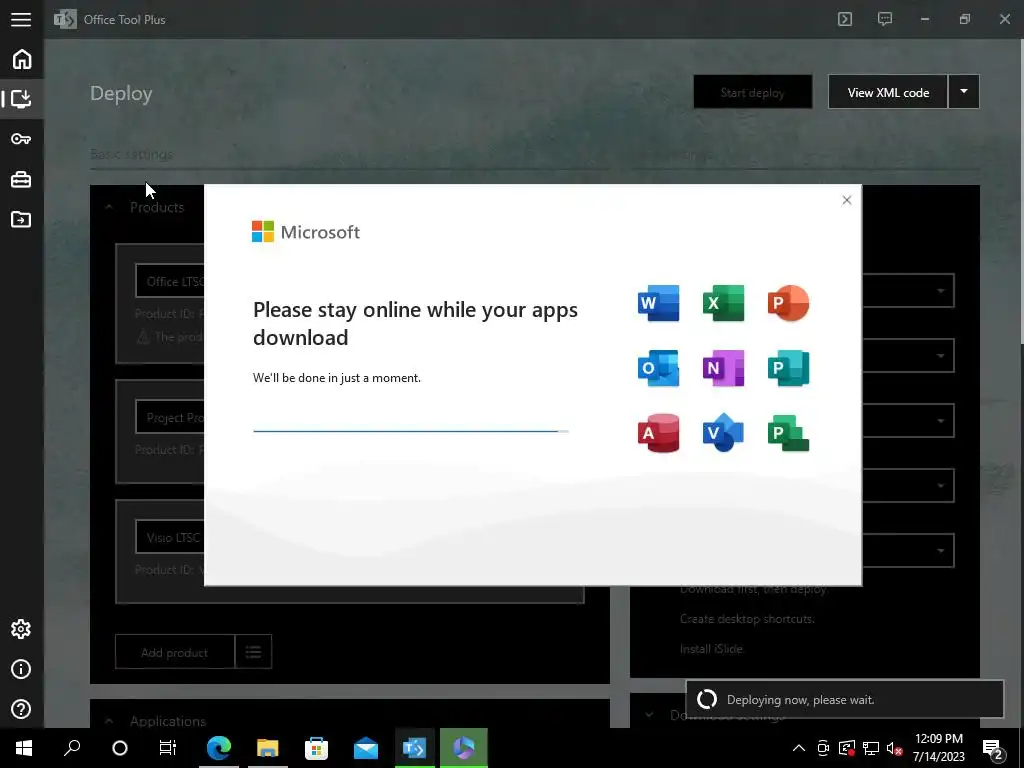Click the Start deploy button
1024x768 pixels.
click(753, 92)
